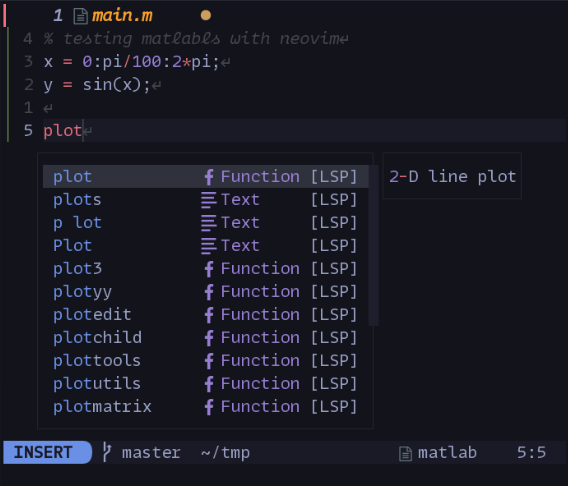Click the 5:5 cursor position indicator
Viewport: 568px width, 486px height.
point(531,453)
